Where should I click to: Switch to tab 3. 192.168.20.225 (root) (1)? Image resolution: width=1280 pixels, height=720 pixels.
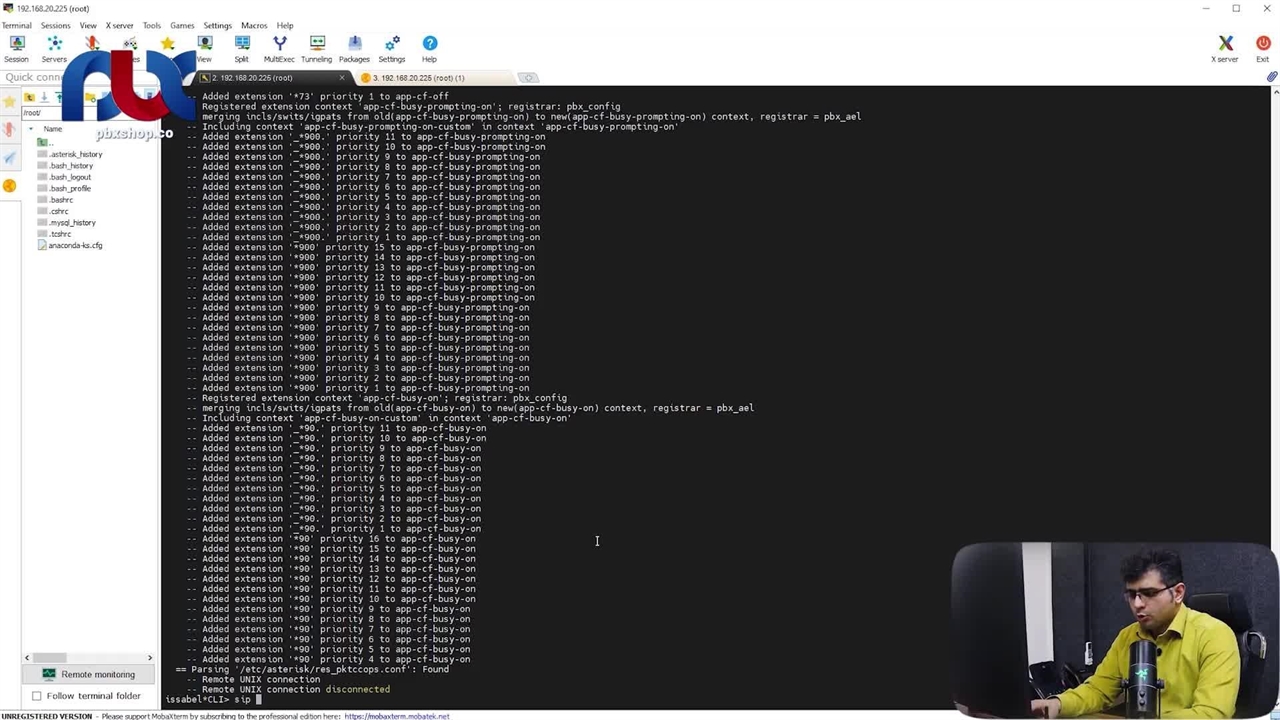click(x=418, y=78)
